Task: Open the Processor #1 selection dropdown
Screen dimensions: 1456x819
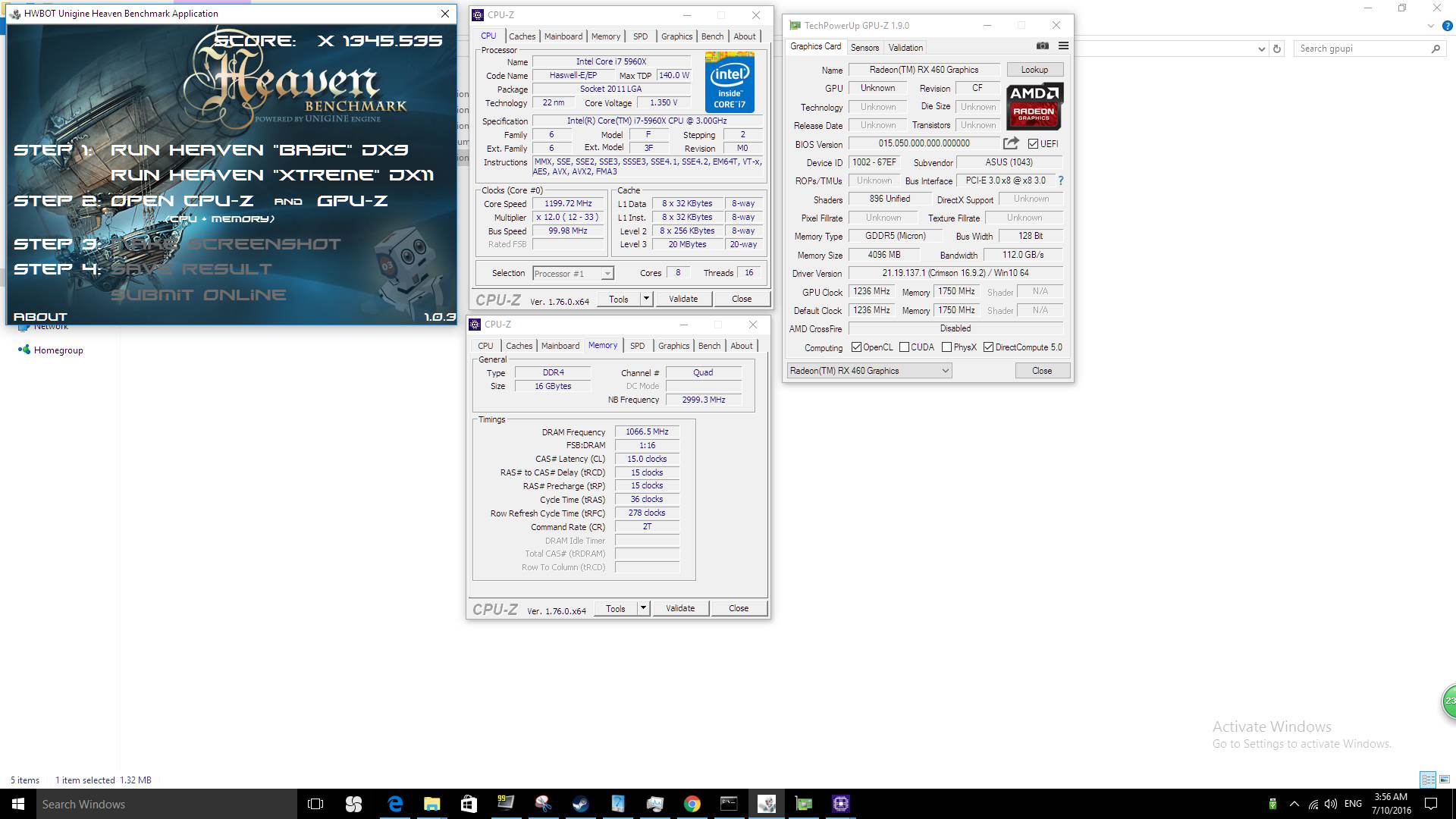Action: pos(573,274)
